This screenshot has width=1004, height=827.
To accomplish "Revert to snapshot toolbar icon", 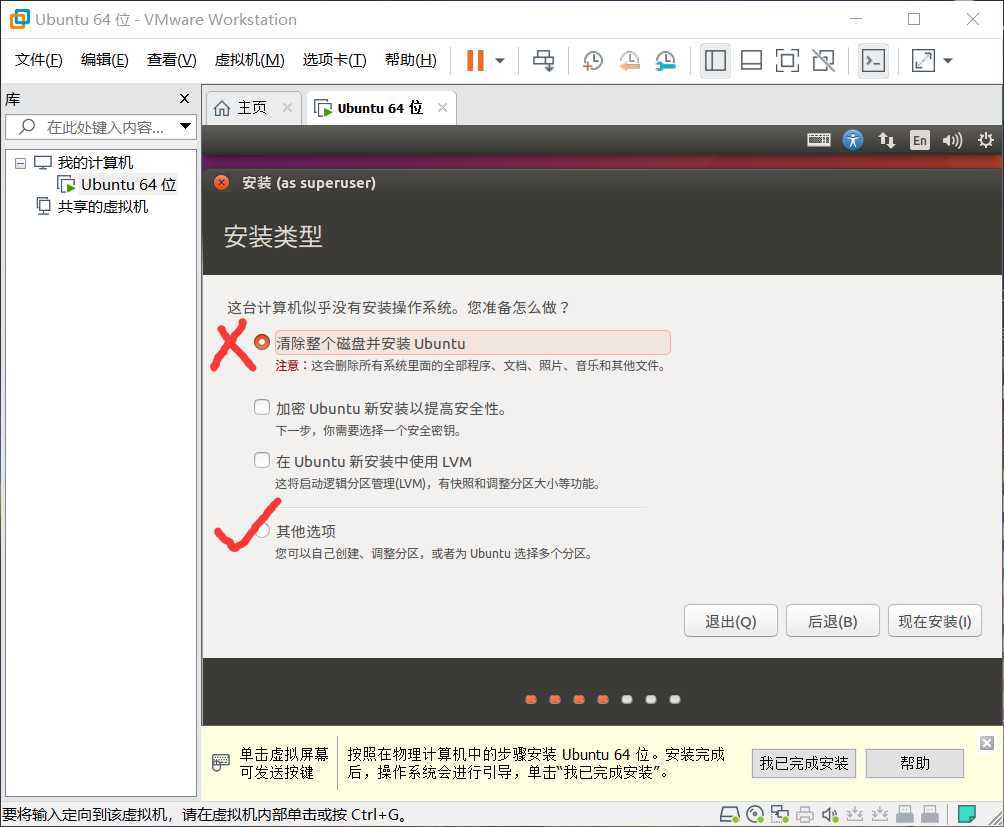I will pos(629,61).
